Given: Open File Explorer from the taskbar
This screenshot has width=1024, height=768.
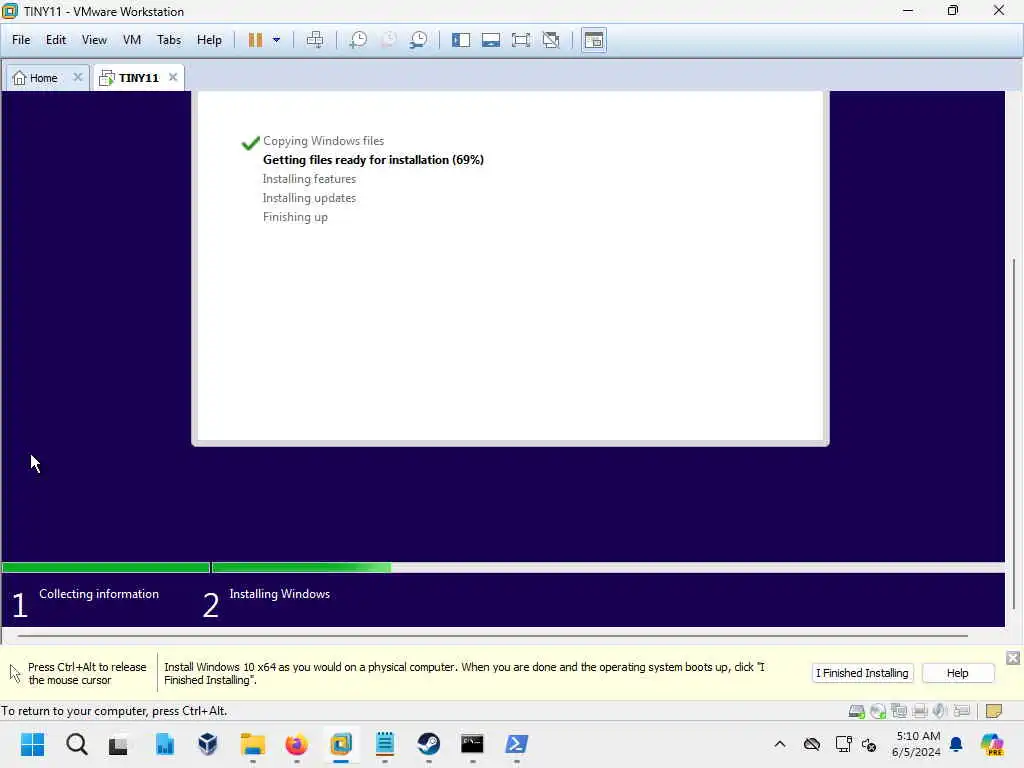Looking at the screenshot, I should click(x=252, y=744).
